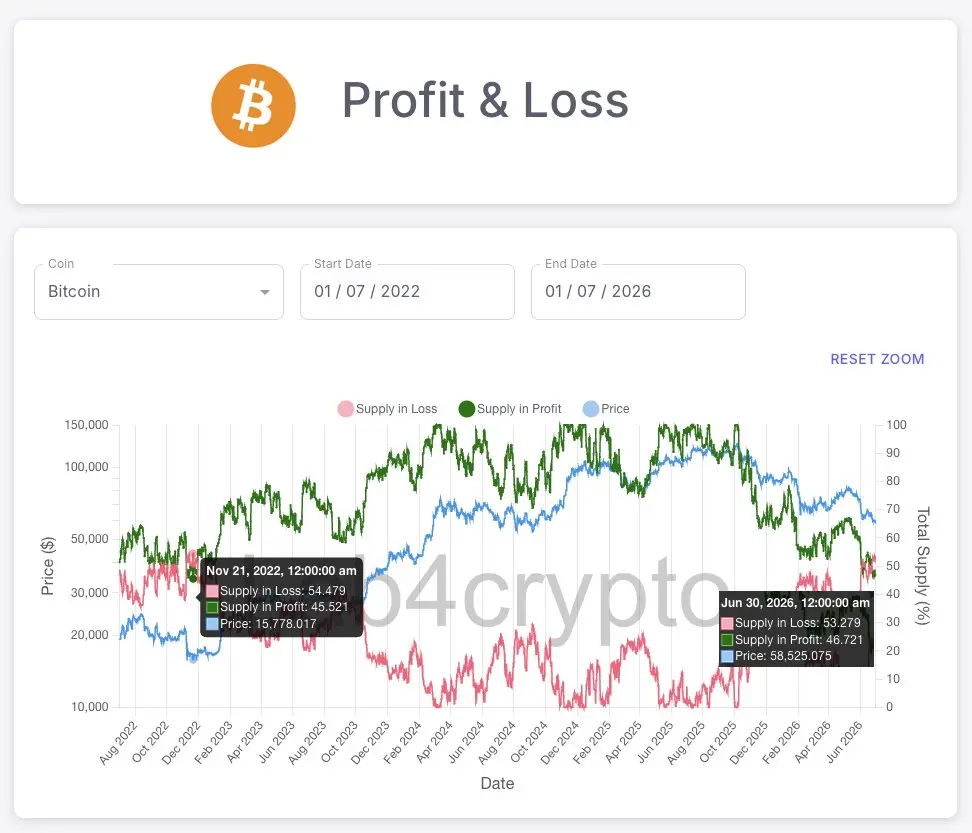This screenshot has width=972, height=833.
Task: Click the RESET ZOOM button
Action: coord(877,359)
